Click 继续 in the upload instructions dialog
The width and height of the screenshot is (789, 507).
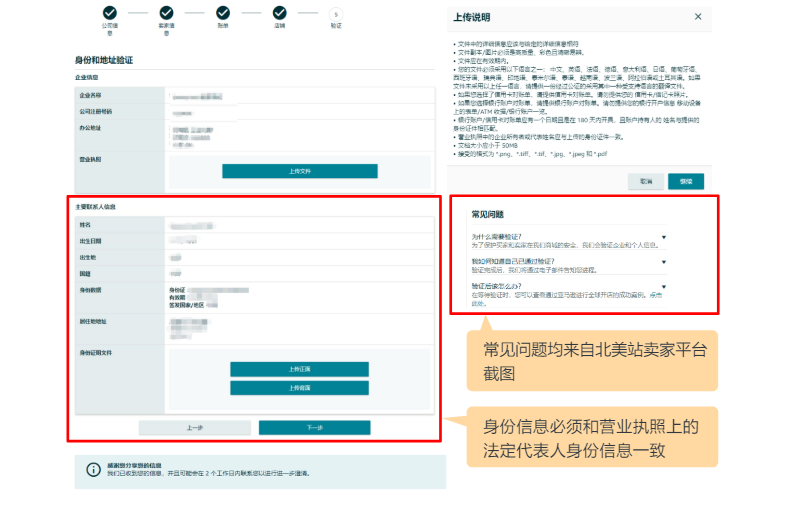(x=686, y=181)
